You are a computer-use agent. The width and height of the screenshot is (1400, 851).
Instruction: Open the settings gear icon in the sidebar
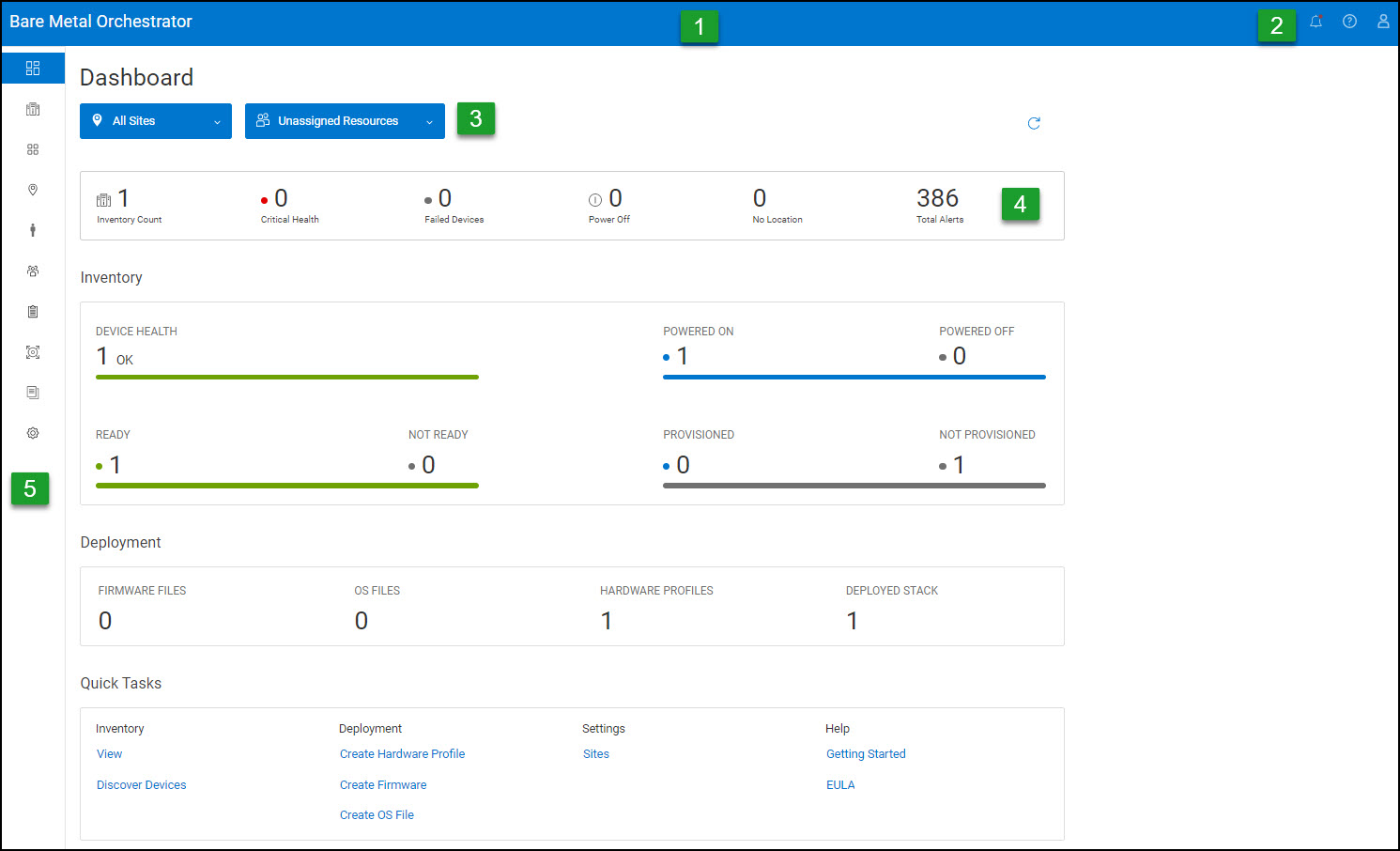(x=33, y=433)
